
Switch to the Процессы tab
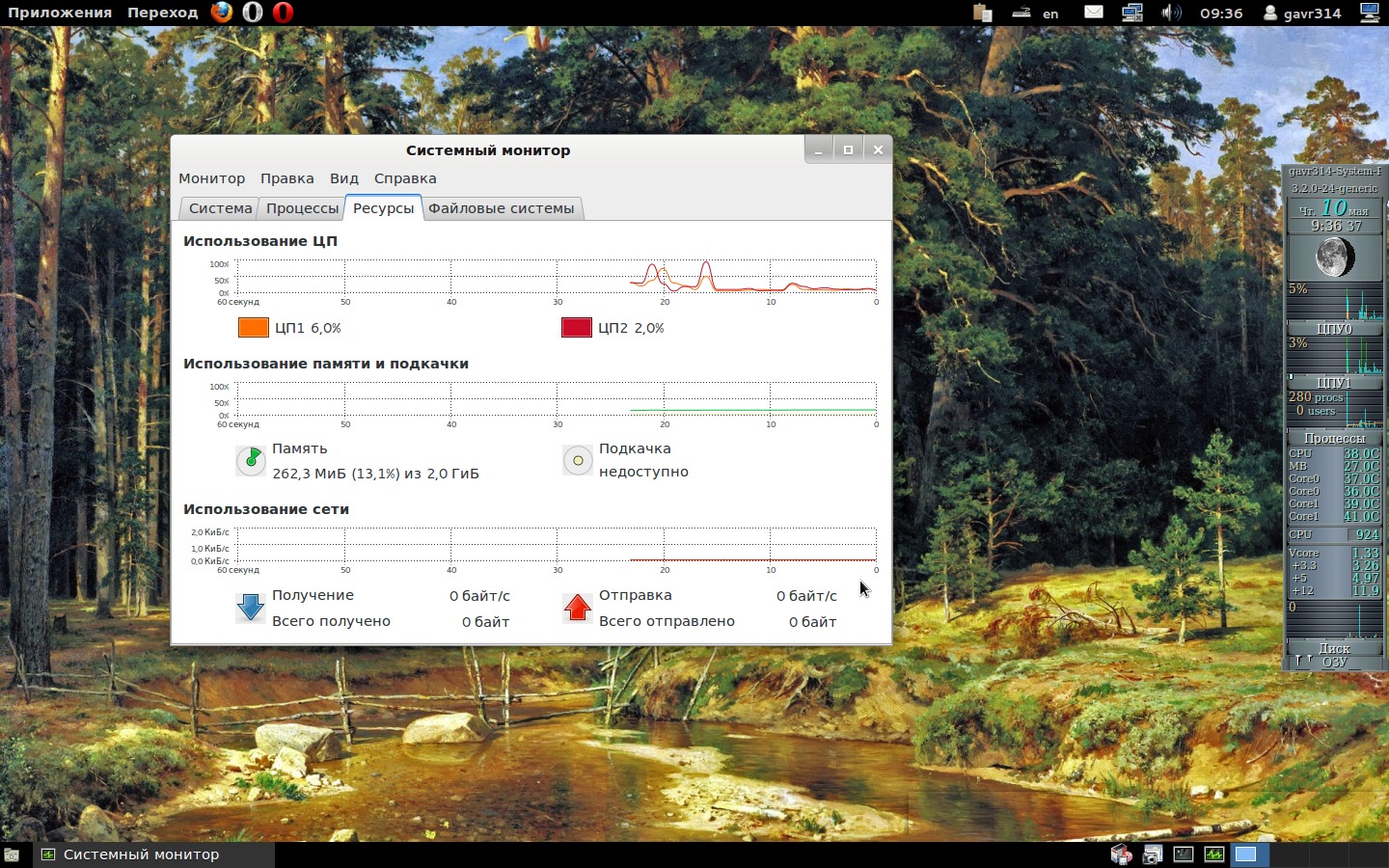tap(302, 208)
